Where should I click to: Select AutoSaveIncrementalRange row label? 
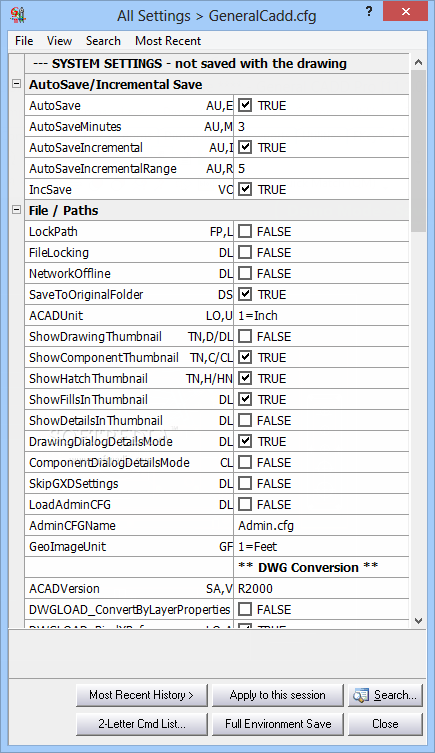click(103, 169)
